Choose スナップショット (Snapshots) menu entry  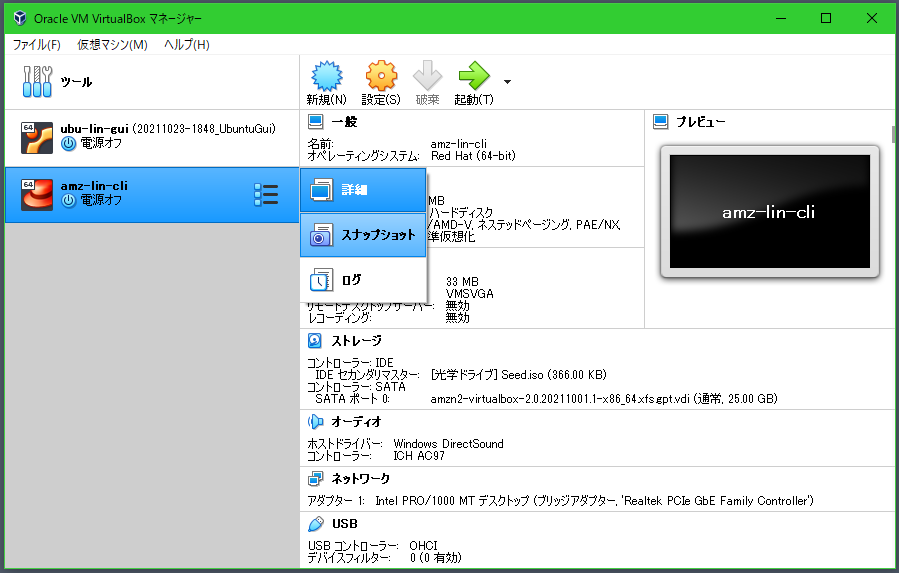pyautogui.click(x=363, y=235)
